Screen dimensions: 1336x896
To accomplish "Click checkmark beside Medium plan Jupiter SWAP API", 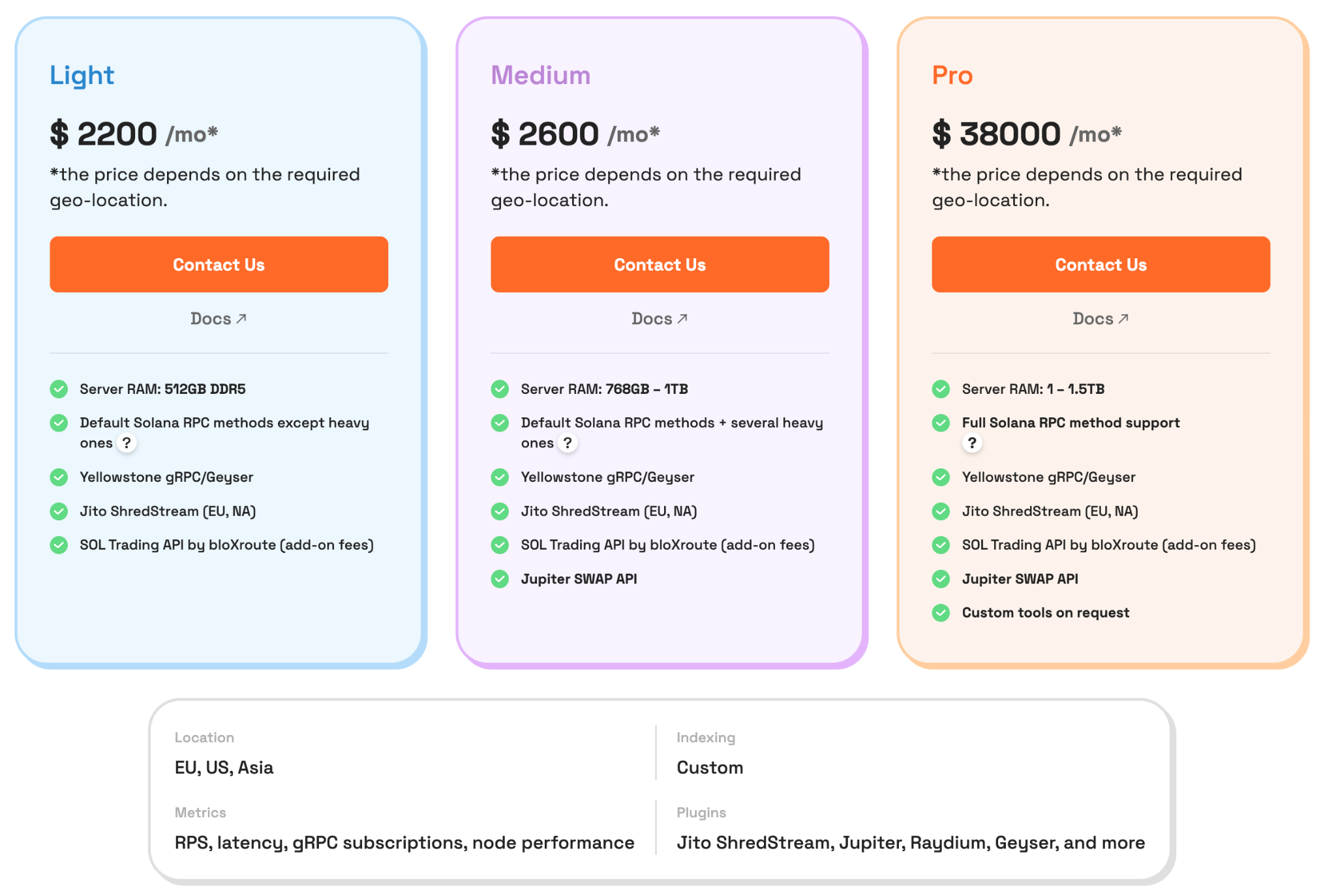I will 500,578.
